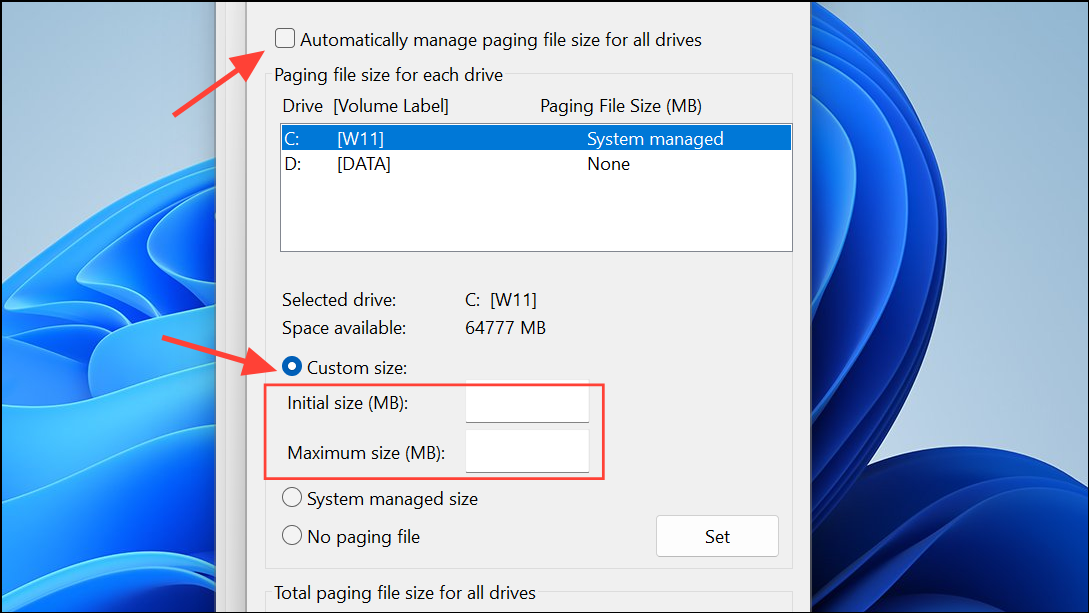The image size is (1089, 613).
Task: Choose the Custom size radio option
Action: click(x=292, y=368)
